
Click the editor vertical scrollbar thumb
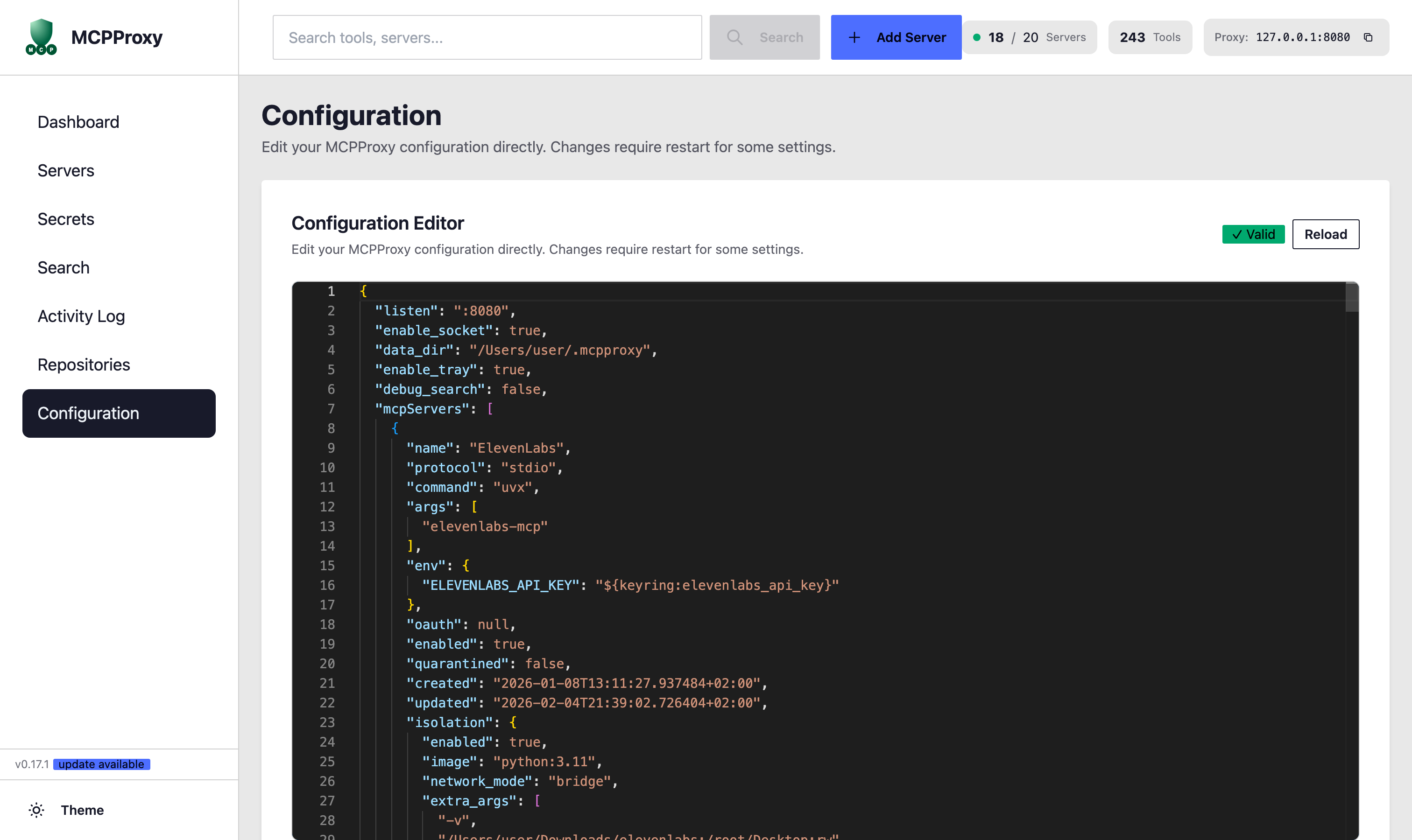pyautogui.click(x=1351, y=297)
